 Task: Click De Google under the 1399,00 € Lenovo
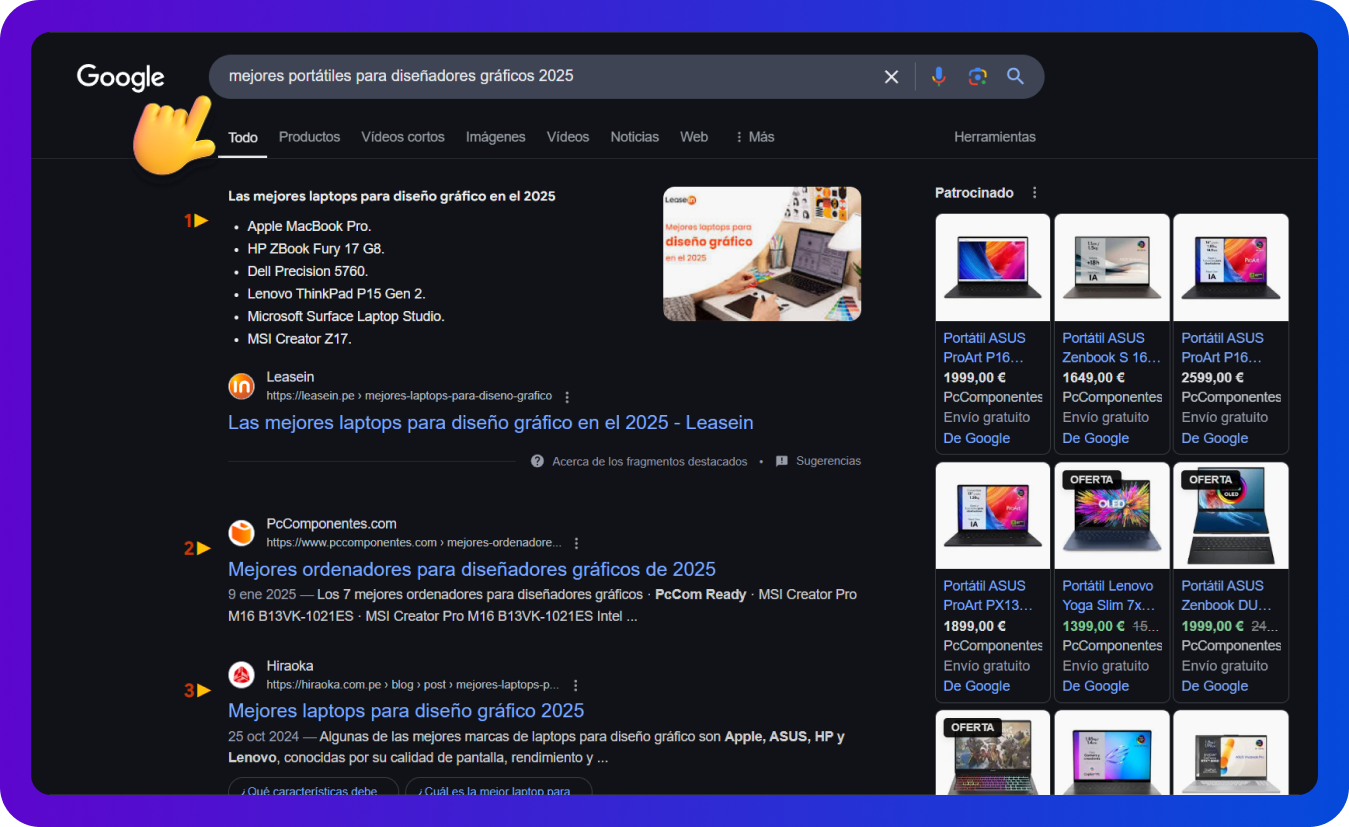1095,686
